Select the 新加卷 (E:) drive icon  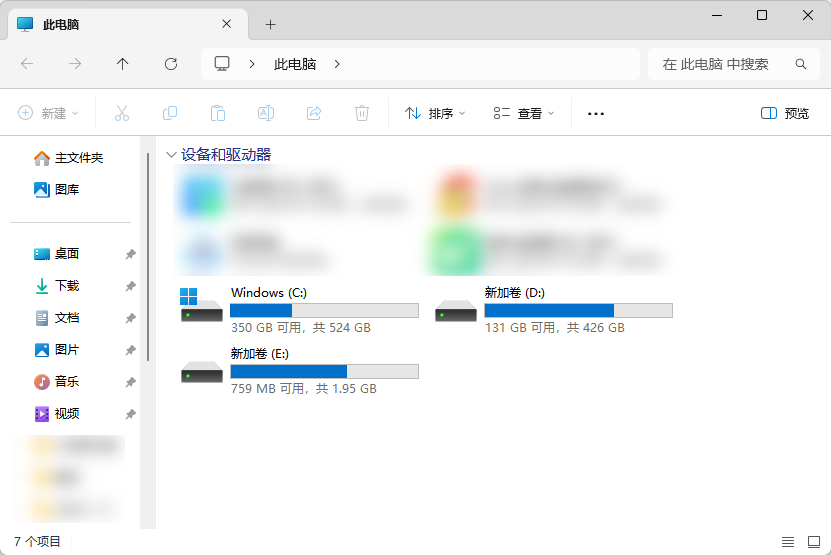point(201,372)
